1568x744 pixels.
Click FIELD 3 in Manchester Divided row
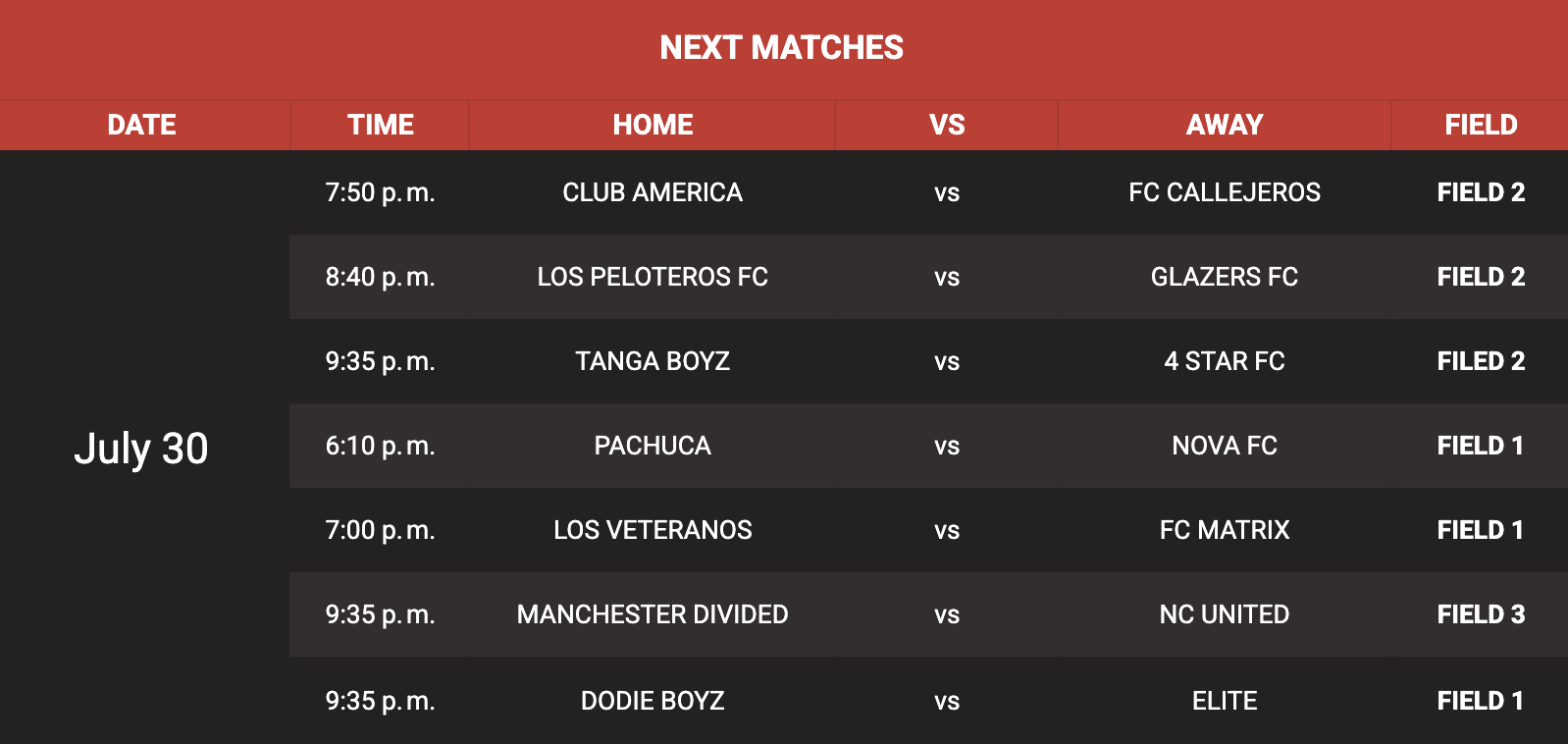[1481, 614]
